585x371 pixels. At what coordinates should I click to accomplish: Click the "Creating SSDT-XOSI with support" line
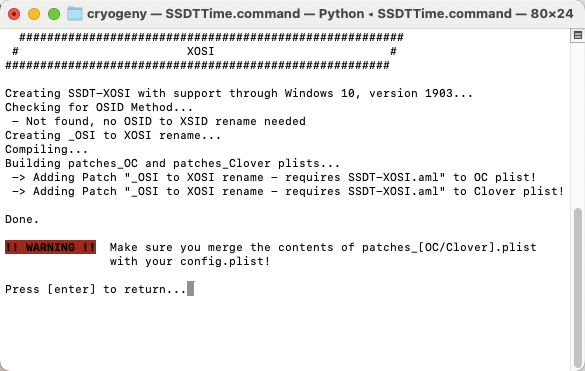(239, 93)
